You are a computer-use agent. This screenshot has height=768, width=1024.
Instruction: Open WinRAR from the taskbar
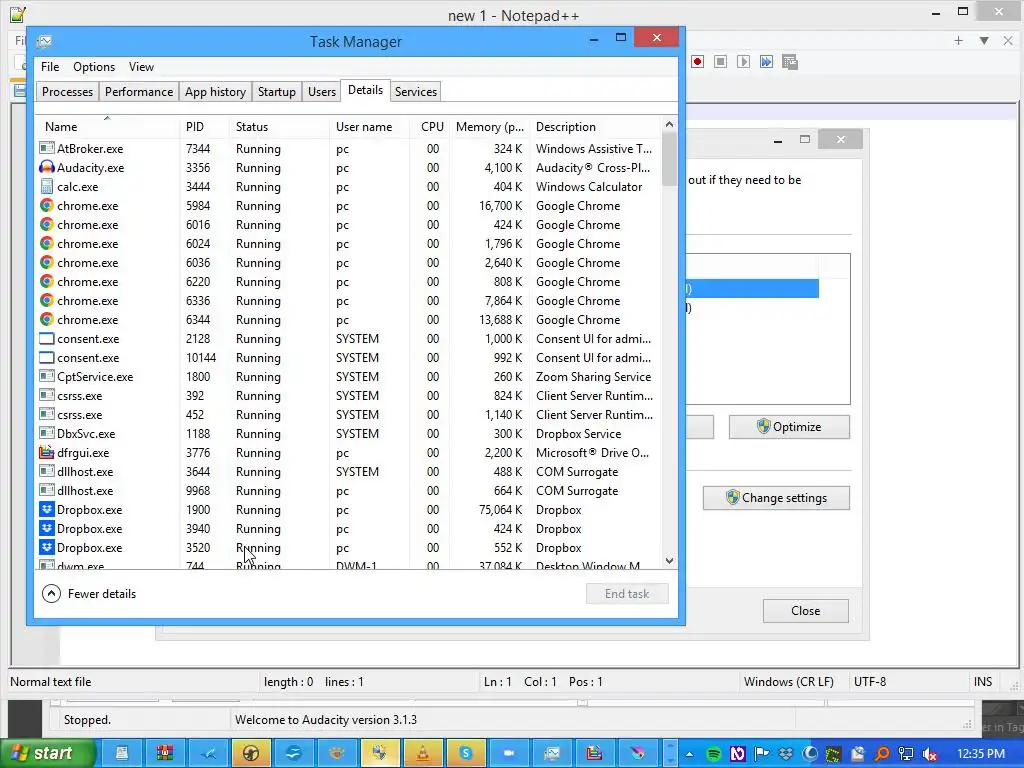point(165,754)
